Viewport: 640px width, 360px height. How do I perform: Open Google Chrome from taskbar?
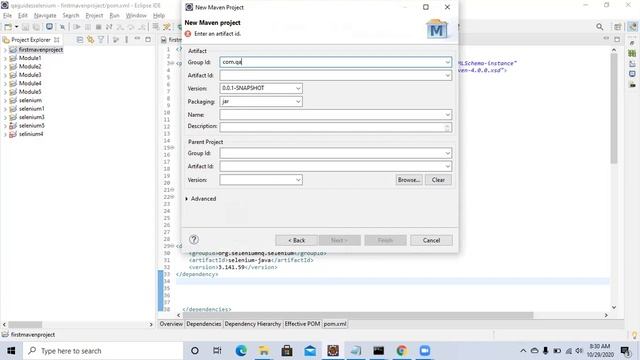pos(402,351)
